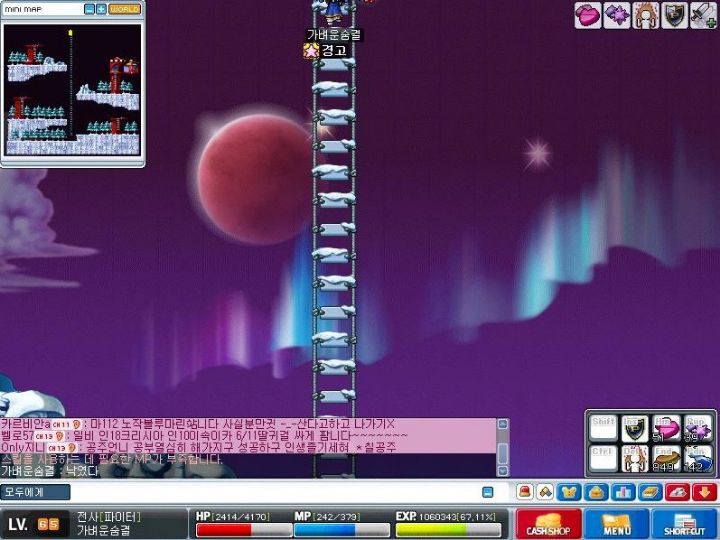The height and width of the screenshot is (540, 720).
Task: Click the chat scrollbar thumb
Action: pyautogui.click(x=503, y=453)
